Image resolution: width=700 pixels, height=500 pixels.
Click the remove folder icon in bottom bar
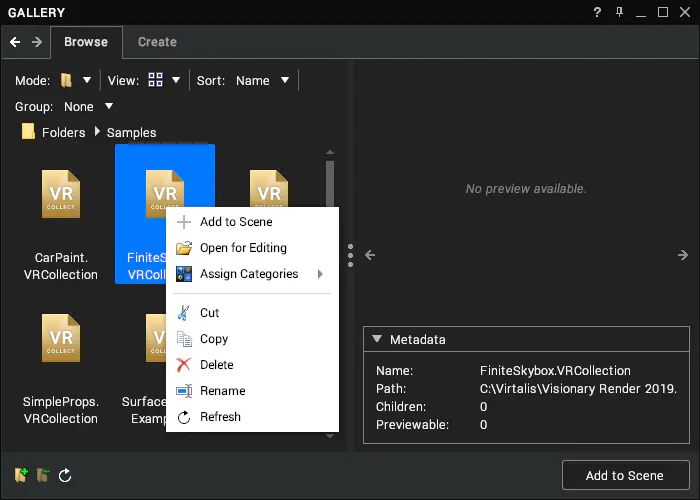click(x=43, y=475)
